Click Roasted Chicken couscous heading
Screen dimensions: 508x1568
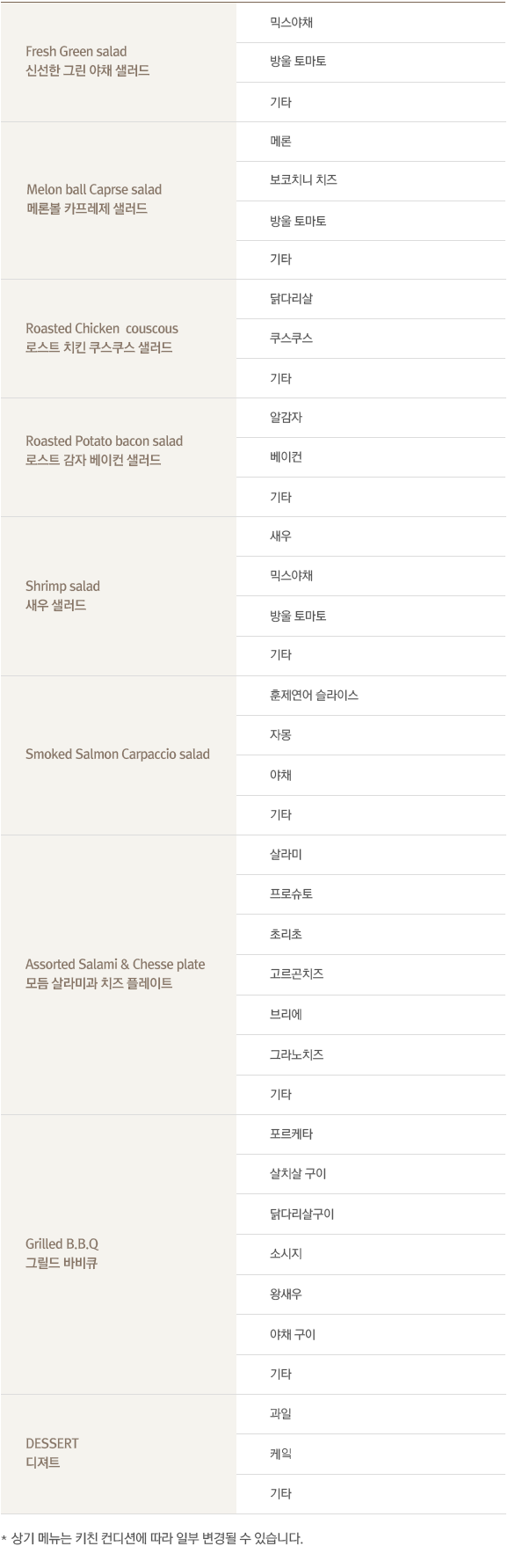coord(102,329)
